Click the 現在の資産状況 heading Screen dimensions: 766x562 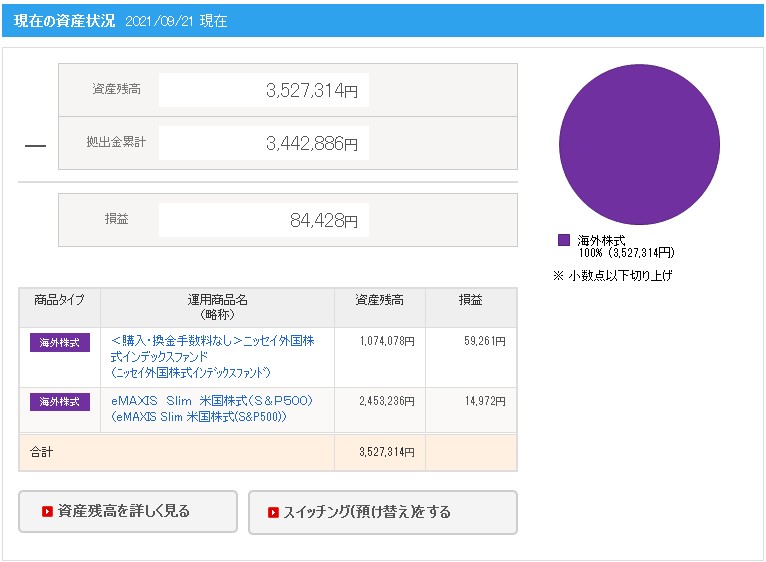point(64,21)
